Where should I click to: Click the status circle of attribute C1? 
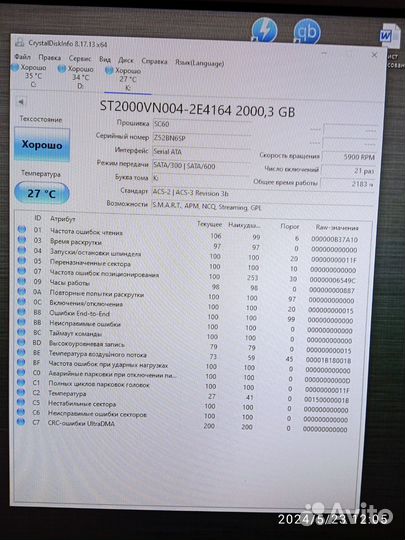tap(21, 382)
